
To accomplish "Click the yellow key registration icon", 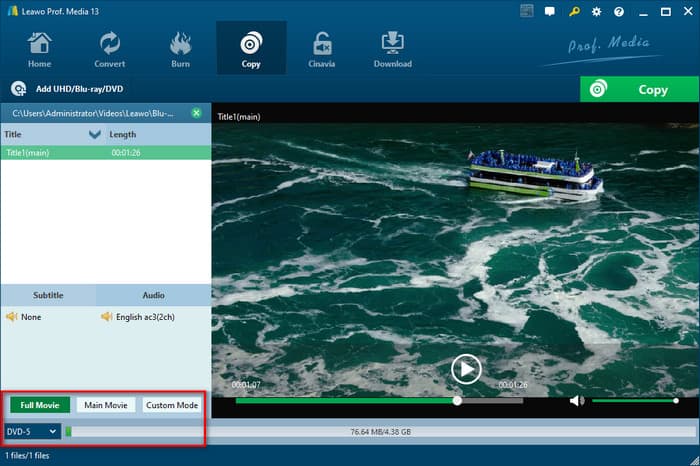I will 574,12.
